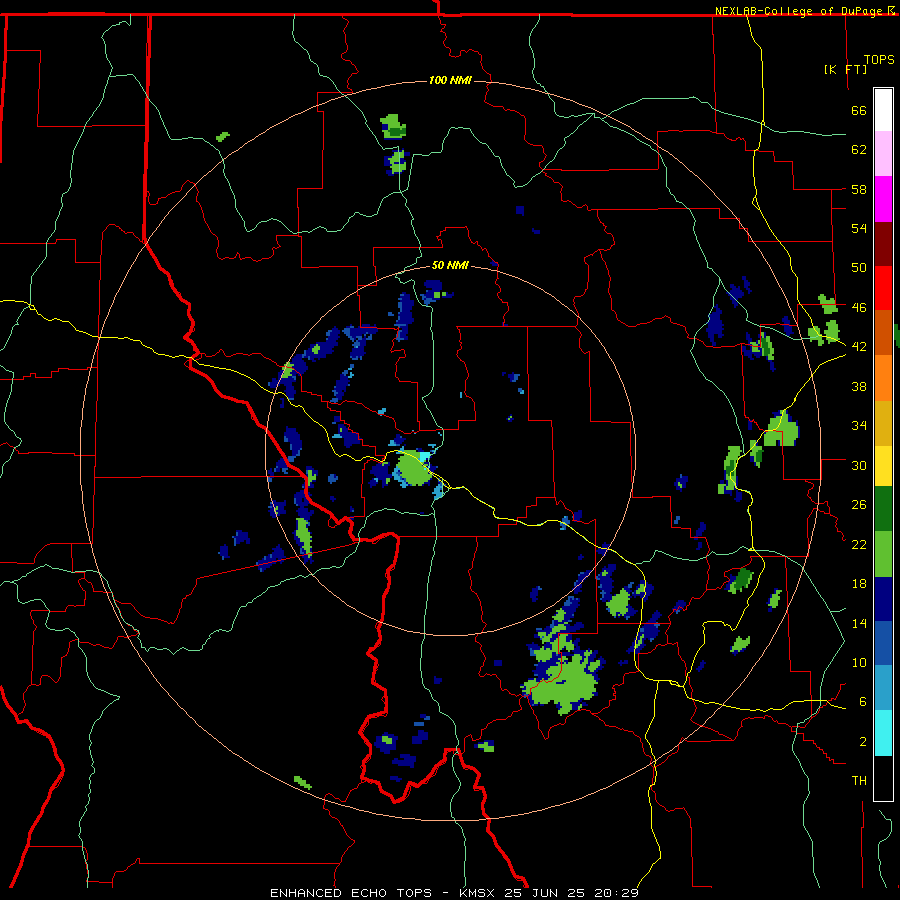The image size is (900, 900).
Task: Click the TOPS legend title
Action: [x=879, y=60]
